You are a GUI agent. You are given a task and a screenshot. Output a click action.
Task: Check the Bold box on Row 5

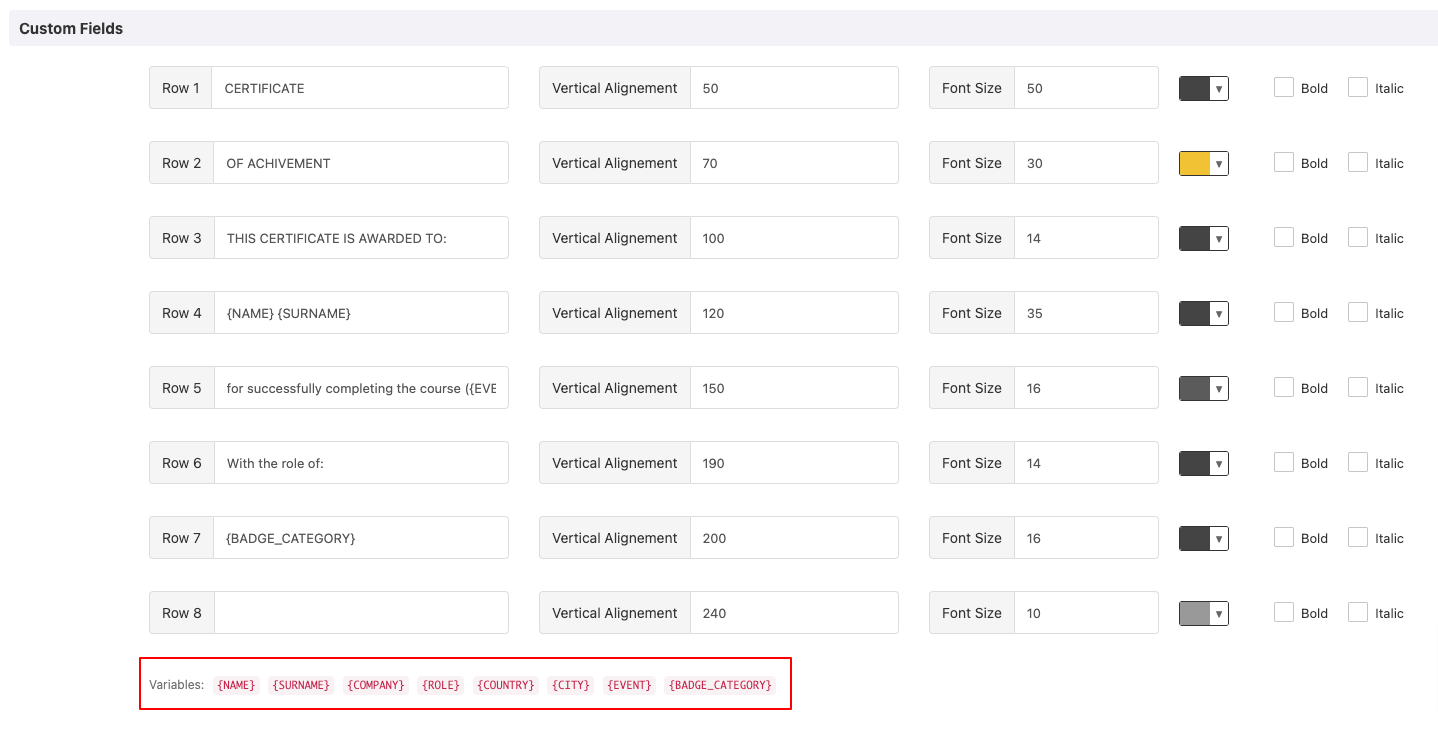point(1284,387)
